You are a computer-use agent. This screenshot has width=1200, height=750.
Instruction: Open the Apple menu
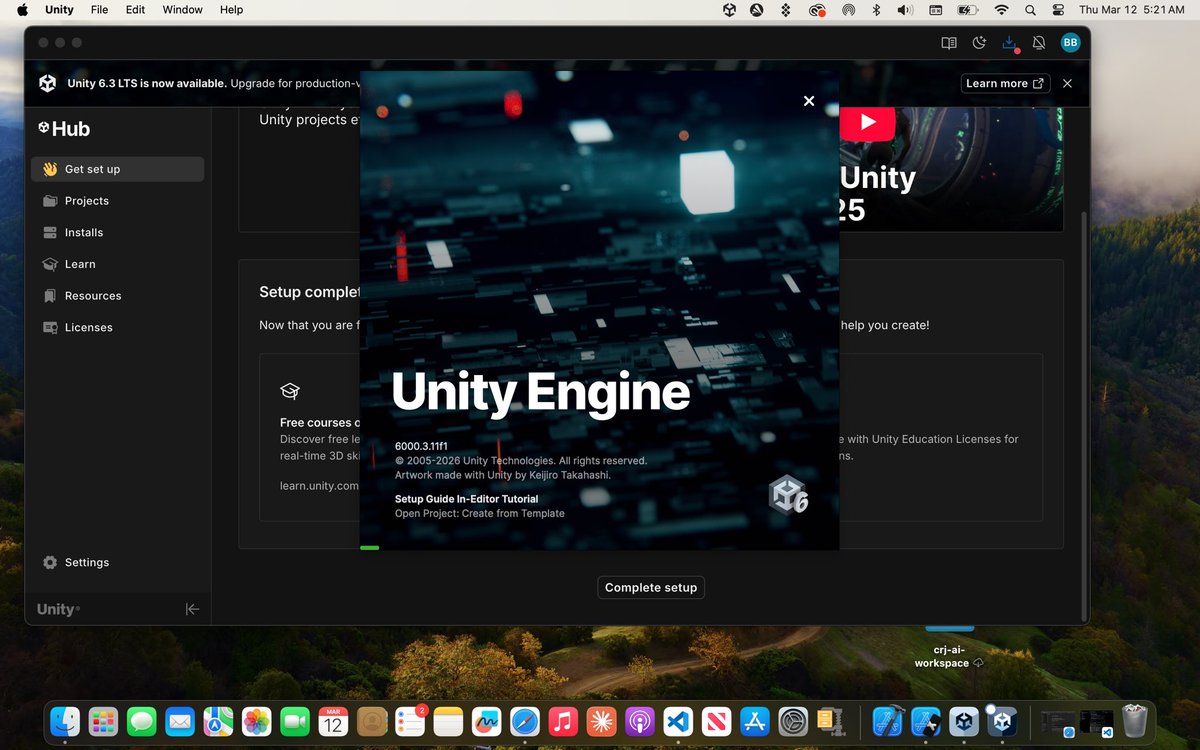22,10
